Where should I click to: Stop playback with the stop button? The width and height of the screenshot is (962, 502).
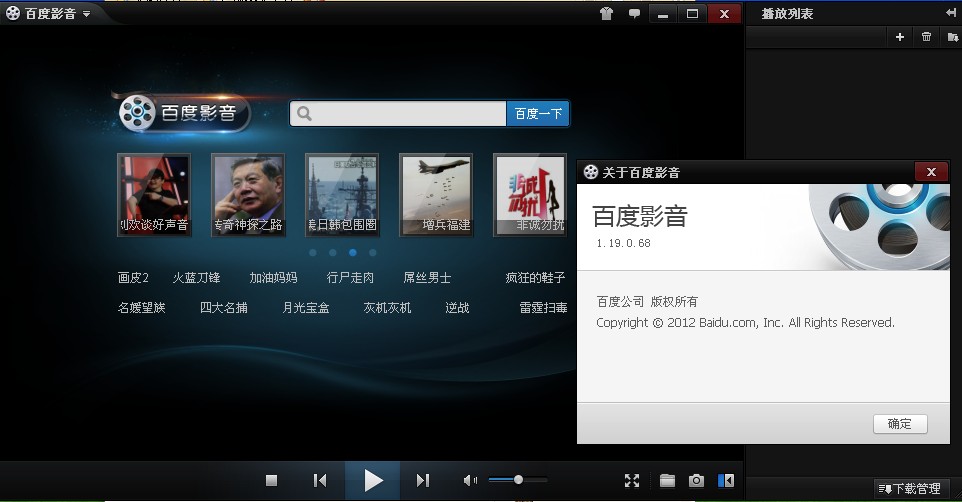[x=271, y=481]
